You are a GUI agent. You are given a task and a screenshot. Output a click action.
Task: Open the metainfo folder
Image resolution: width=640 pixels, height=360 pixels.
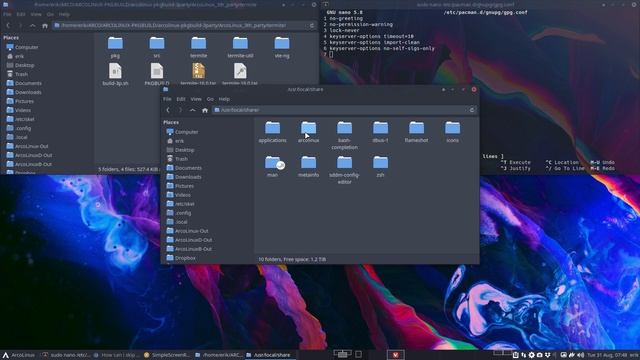[x=308, y=166]
